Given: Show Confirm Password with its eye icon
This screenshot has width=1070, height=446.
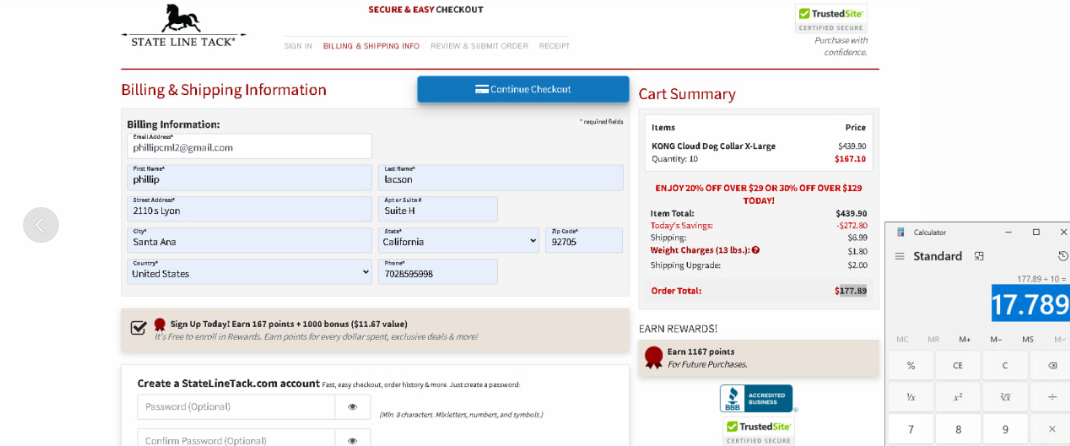Looking at the screenshot, I should tap(352, 440).
